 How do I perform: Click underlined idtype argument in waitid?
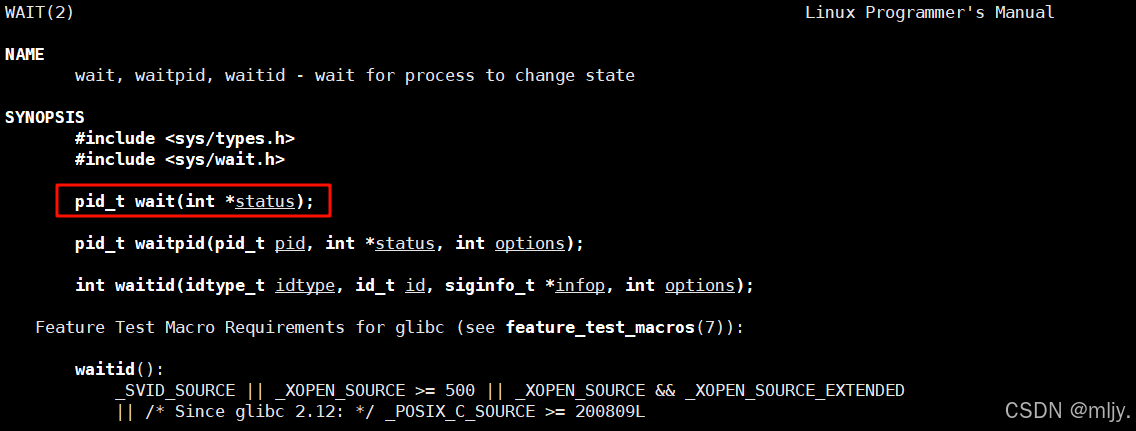[x=305, y=285]
